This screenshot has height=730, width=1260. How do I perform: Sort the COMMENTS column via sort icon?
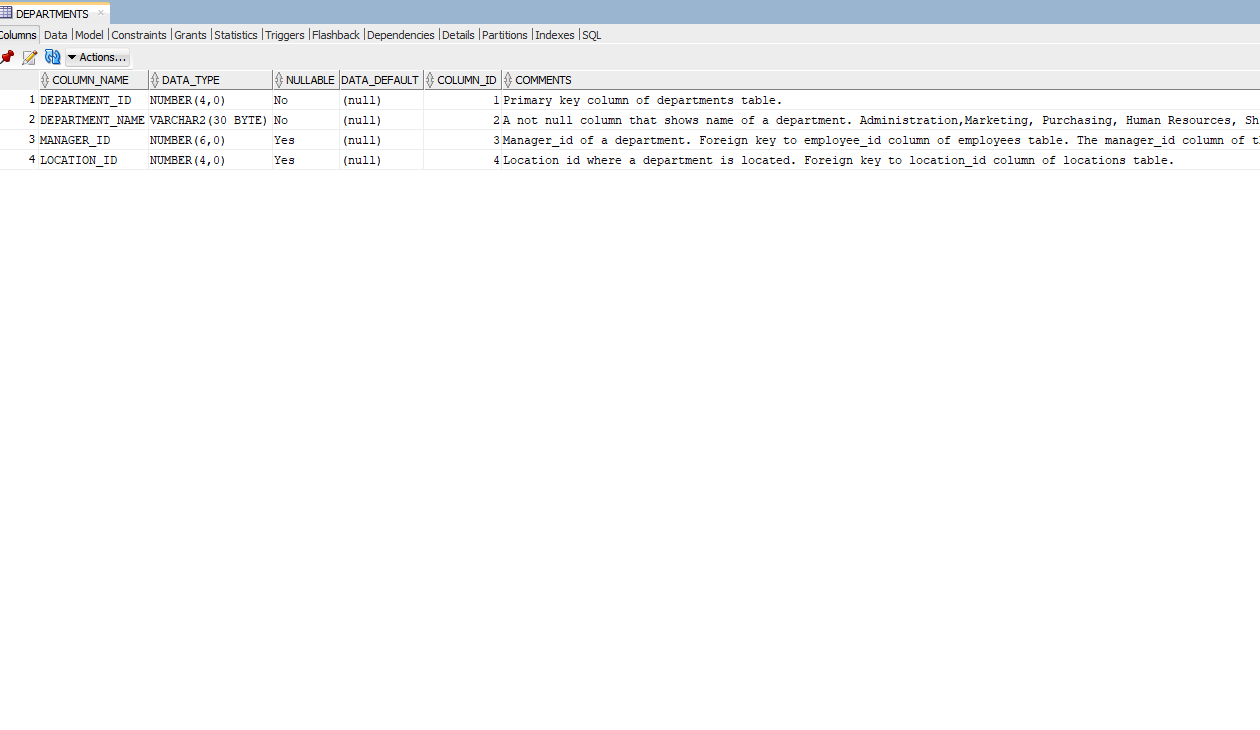tap(508, 79)
